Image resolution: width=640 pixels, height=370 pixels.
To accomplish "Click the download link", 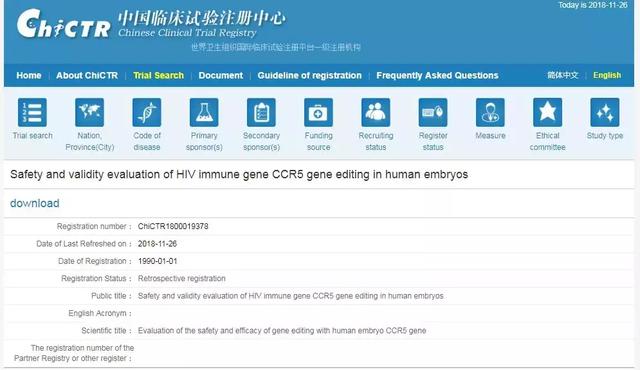I will click(35, 203).
